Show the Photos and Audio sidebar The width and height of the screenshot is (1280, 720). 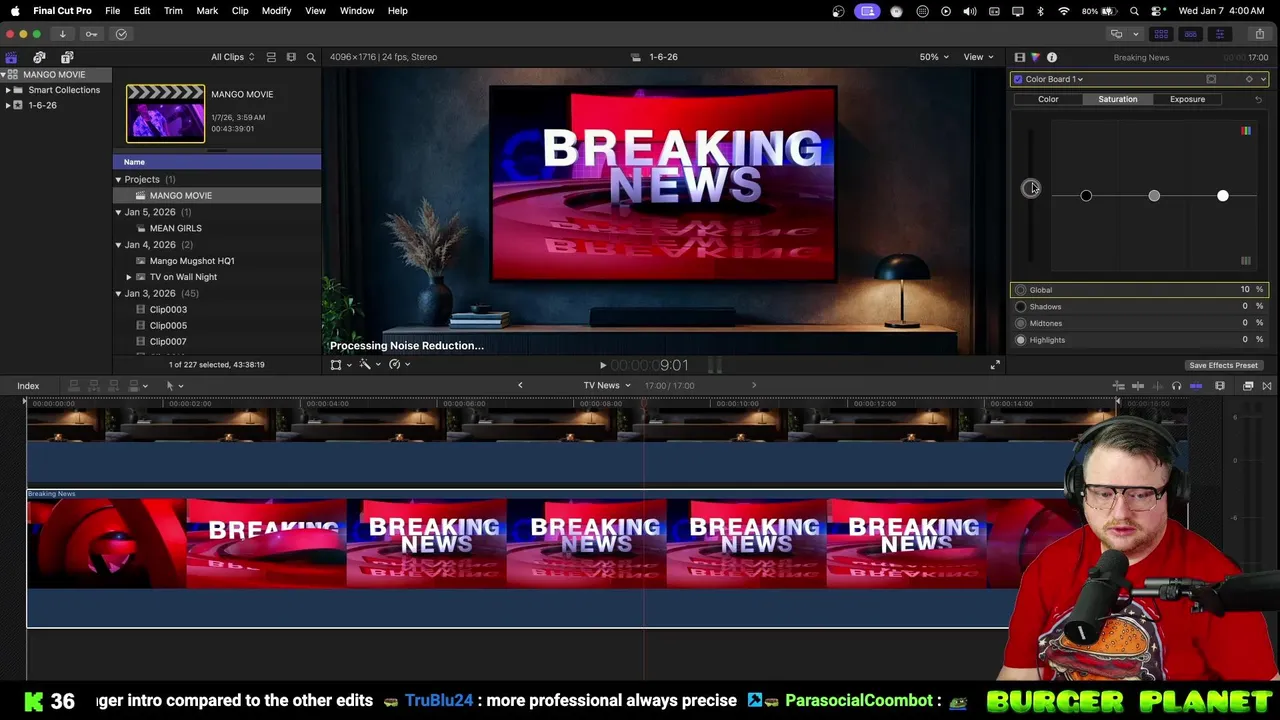[x=39, y=57]
